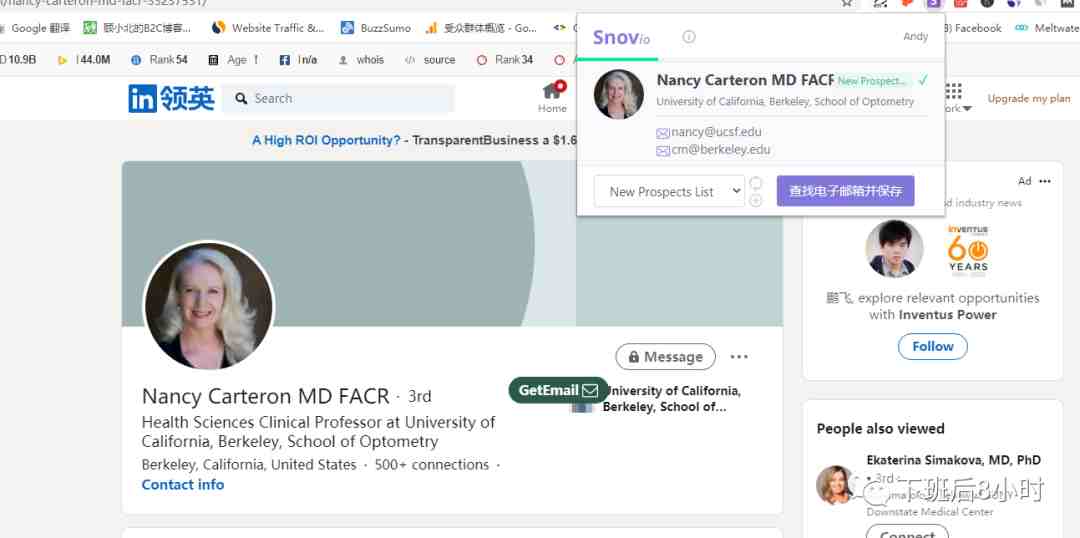Screen dimensions: 1080x538
Task: Click the Age SEO toolbar item
Action: 233,60
